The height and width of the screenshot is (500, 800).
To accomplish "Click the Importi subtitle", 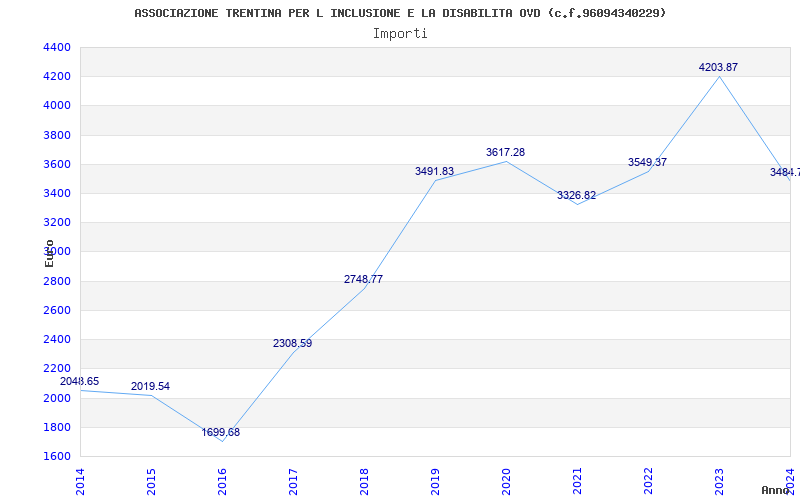I will [400, 34].
